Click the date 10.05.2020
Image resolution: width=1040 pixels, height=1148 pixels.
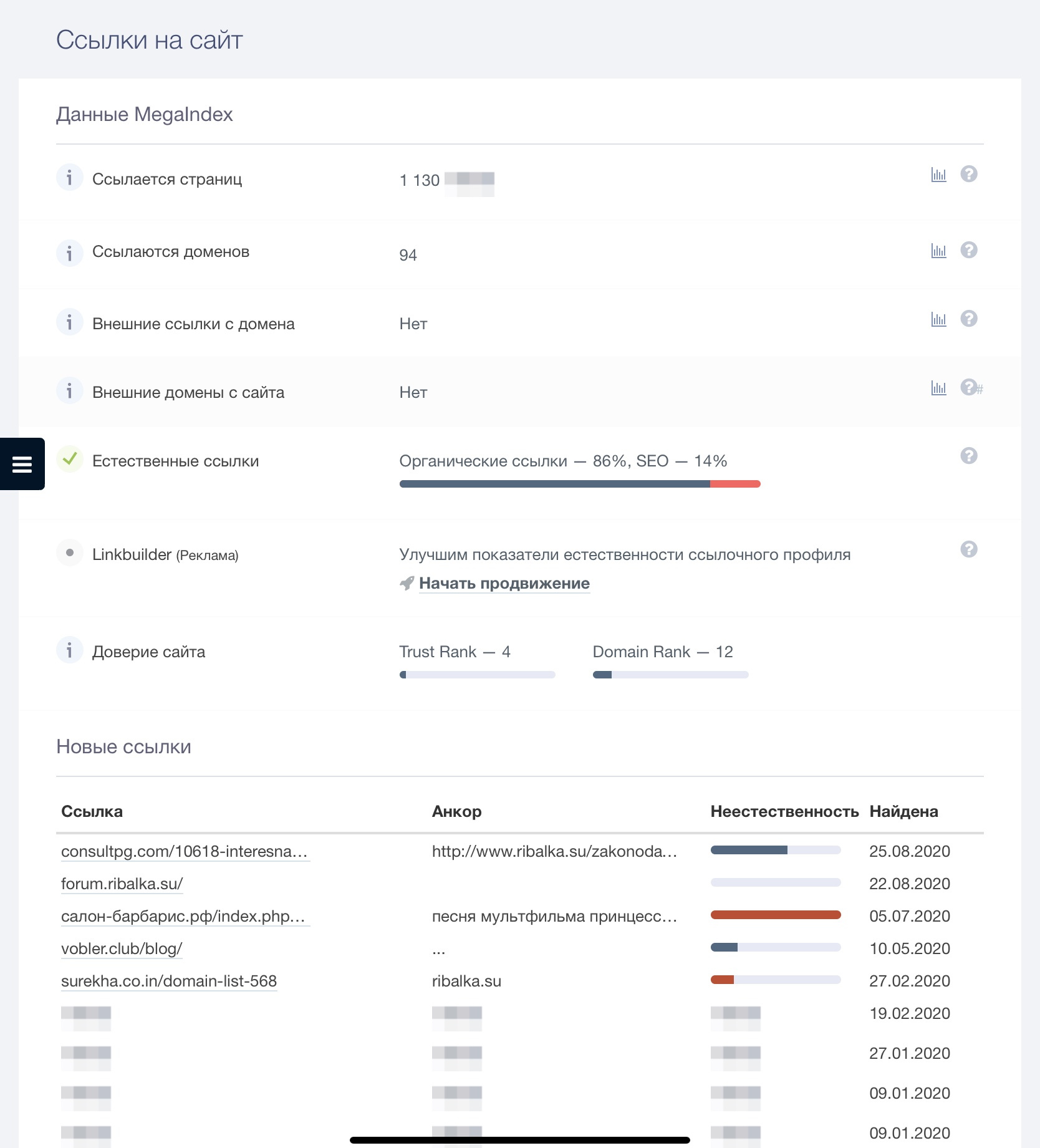pos(910,948)
